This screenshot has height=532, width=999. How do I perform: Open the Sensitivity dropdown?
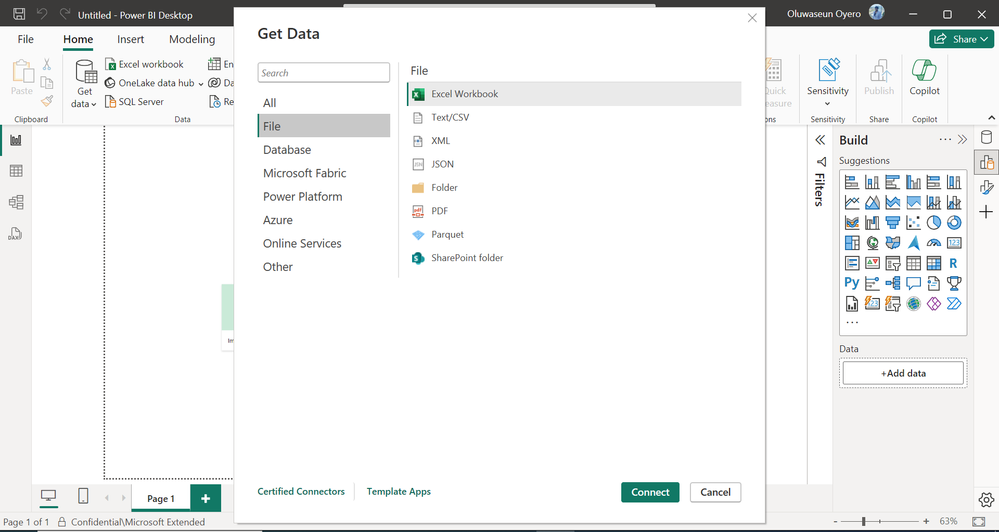pyautogui.click(x=828, y=83)
